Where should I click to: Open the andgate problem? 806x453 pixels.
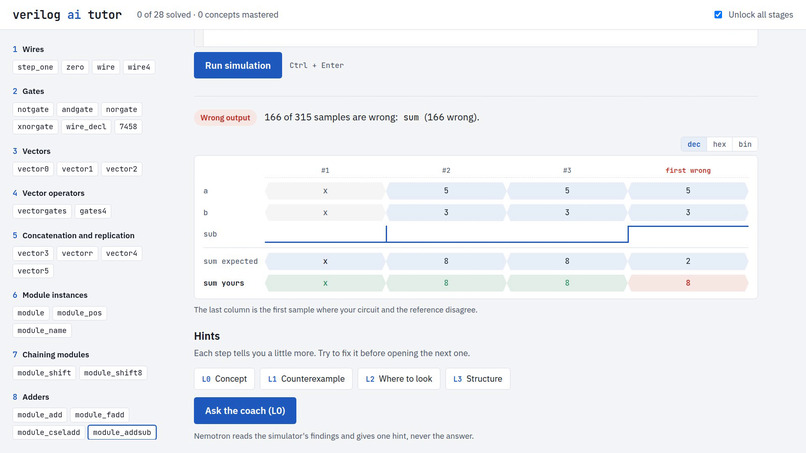click(77, 110)
